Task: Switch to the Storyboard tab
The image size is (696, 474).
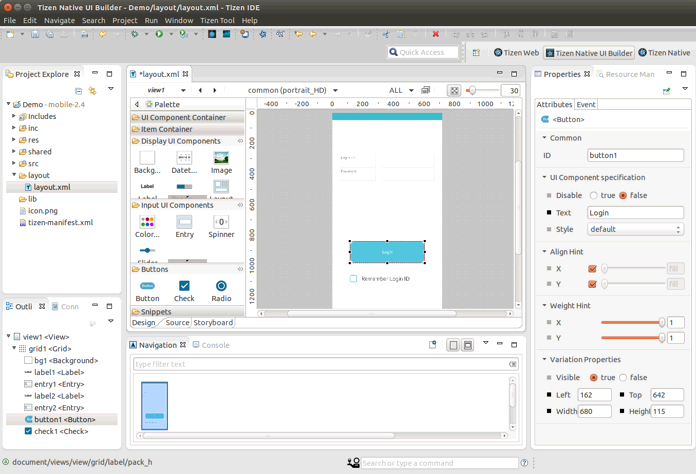Action: pos(213,322)
